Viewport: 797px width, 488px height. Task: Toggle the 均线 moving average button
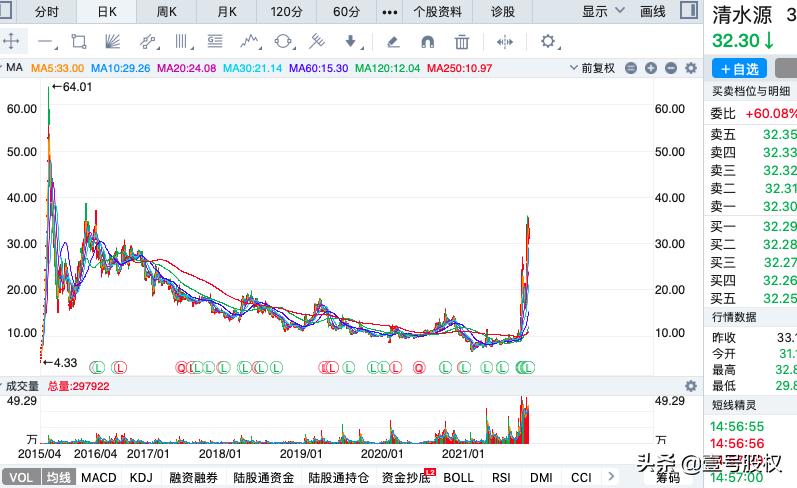tap(58, 477)
